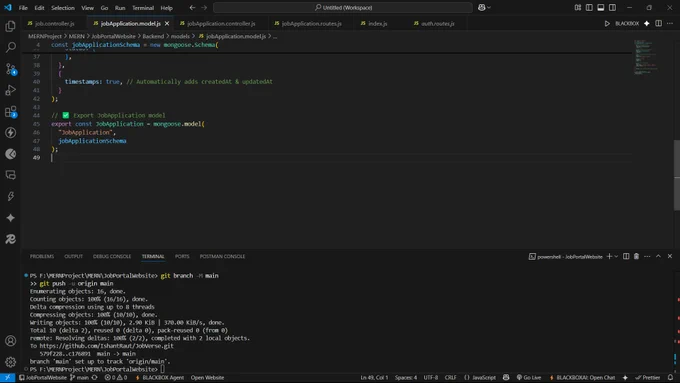Open the File menu

[23, 8]
